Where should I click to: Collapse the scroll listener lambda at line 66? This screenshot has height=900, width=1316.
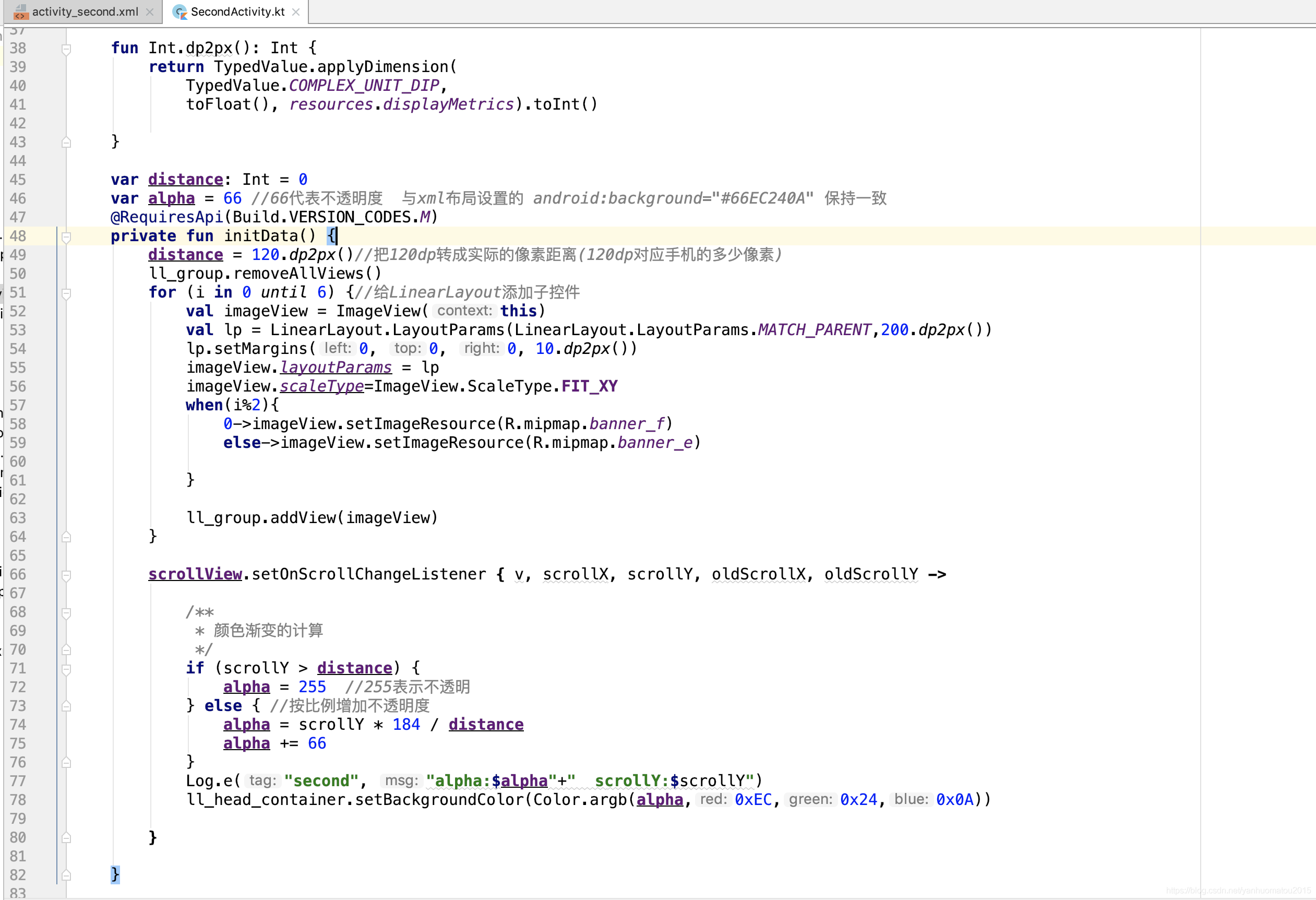66,575
